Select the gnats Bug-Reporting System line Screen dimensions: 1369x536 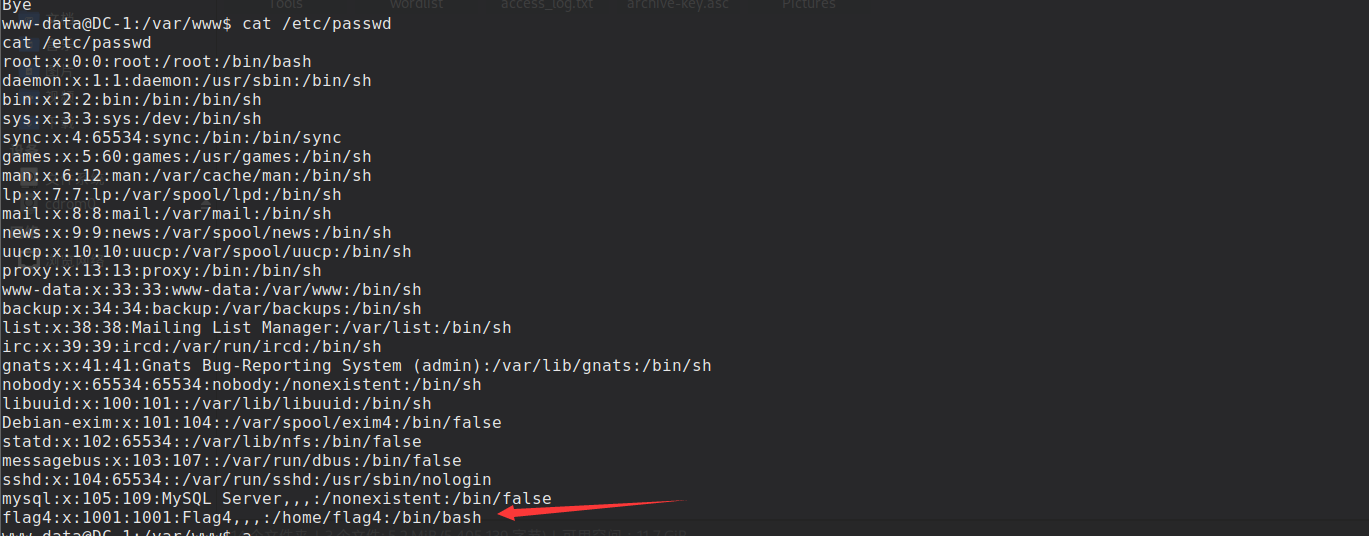click(357, 365)
